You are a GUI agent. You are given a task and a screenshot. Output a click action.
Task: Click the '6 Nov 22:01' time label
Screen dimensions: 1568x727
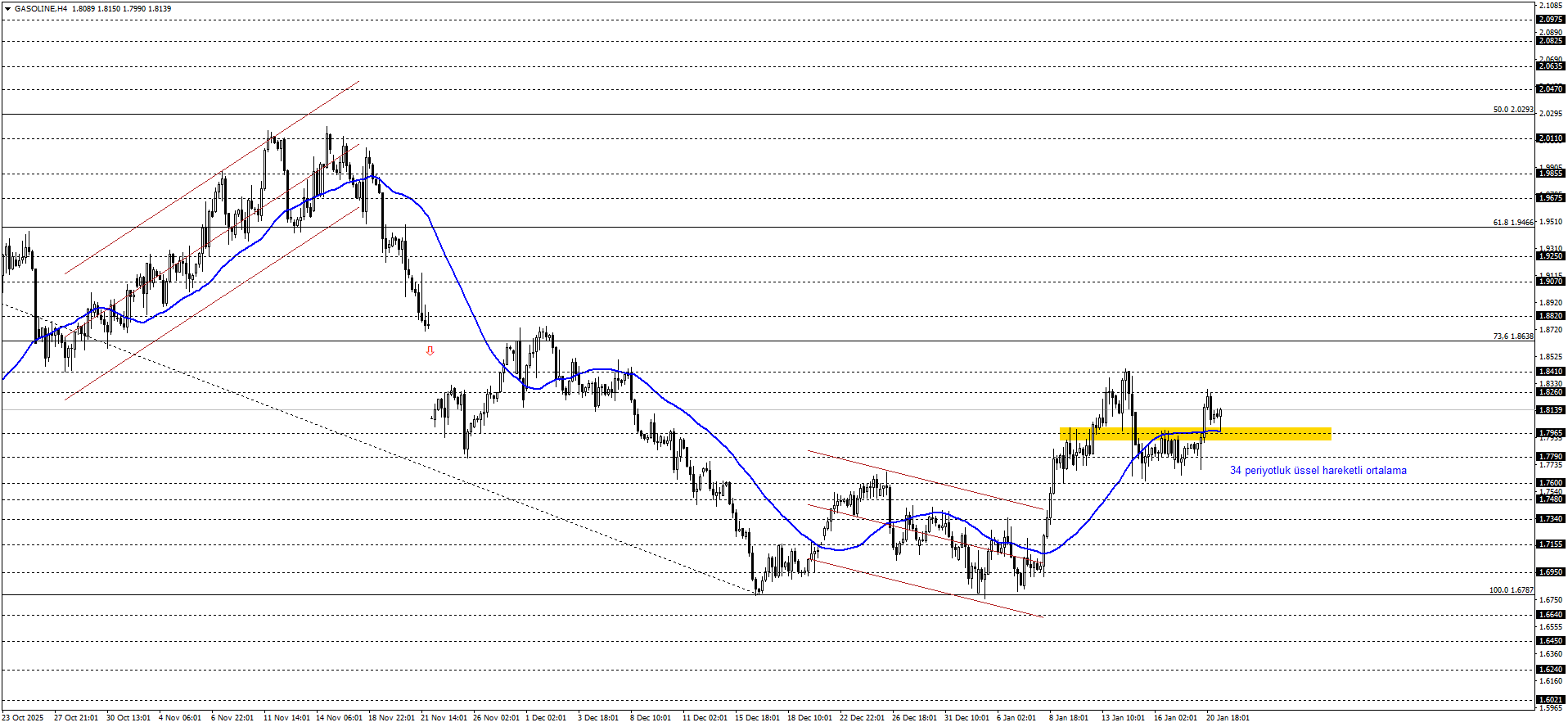point(232,718)
